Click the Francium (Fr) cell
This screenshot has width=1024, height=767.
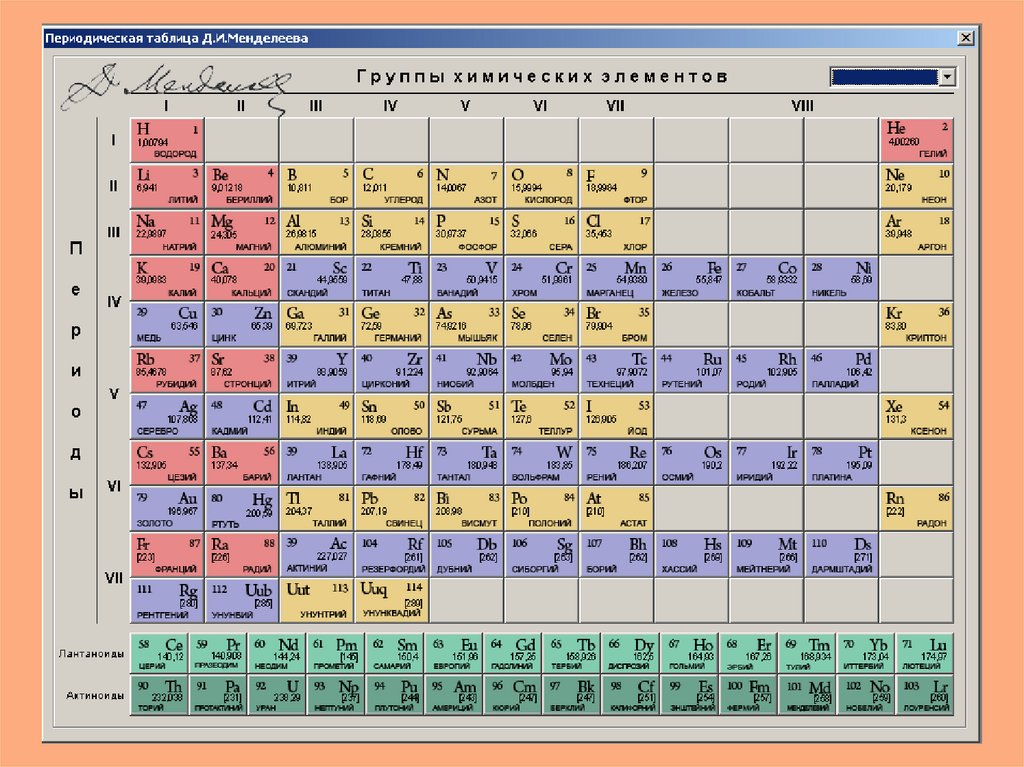(x=167, y=555)
